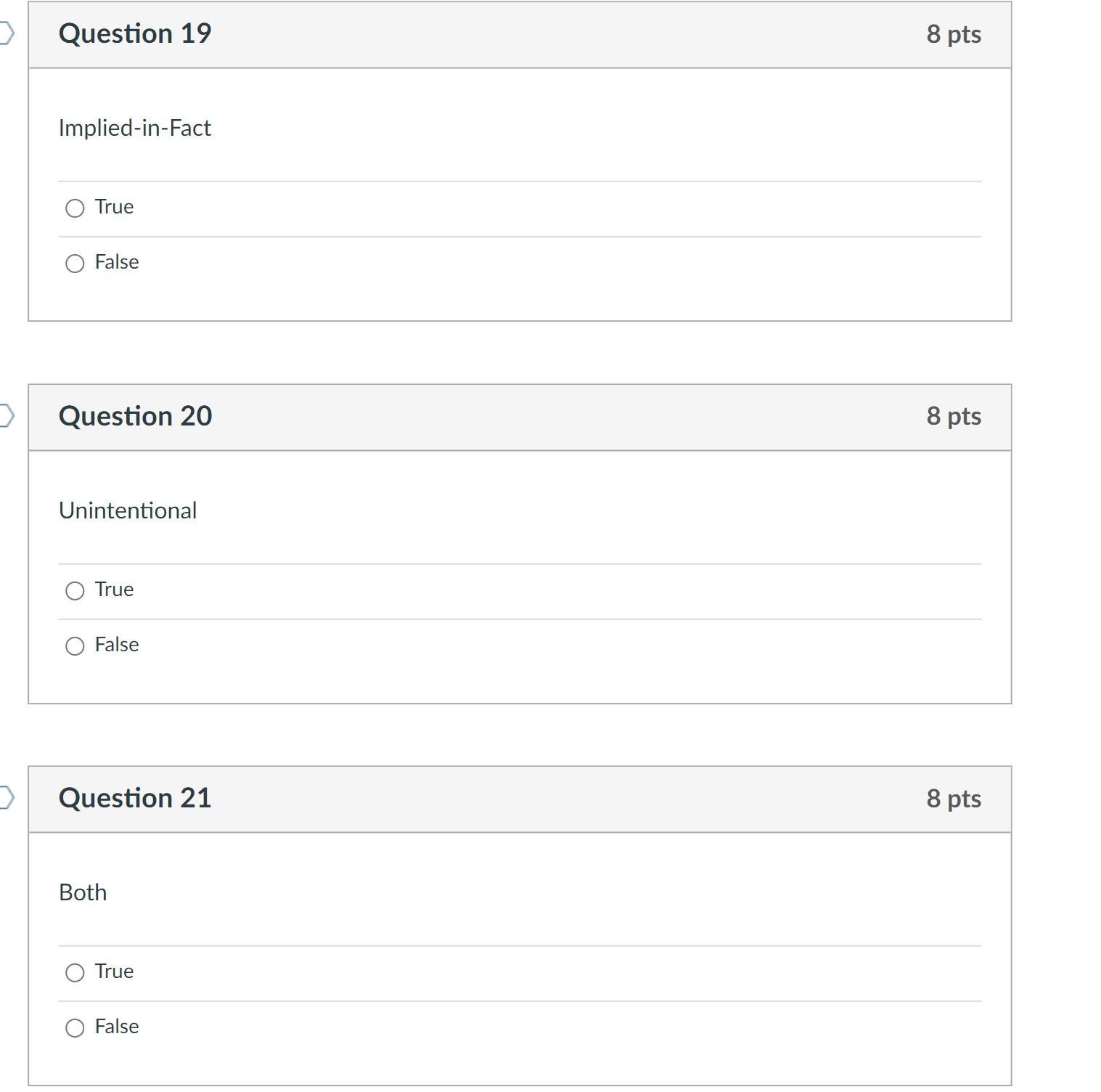Select False for Question 20
1101x1092 pixels.
(75, 645)
